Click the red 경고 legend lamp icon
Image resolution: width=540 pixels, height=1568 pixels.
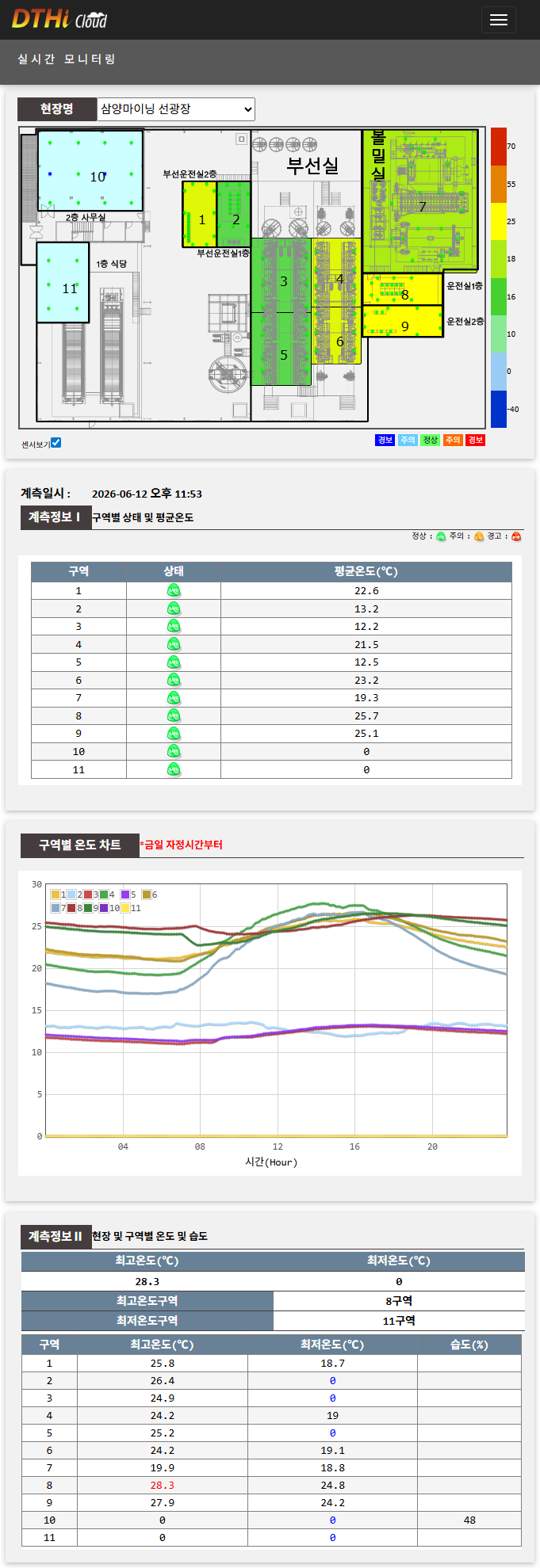click(x=516, y=536)
